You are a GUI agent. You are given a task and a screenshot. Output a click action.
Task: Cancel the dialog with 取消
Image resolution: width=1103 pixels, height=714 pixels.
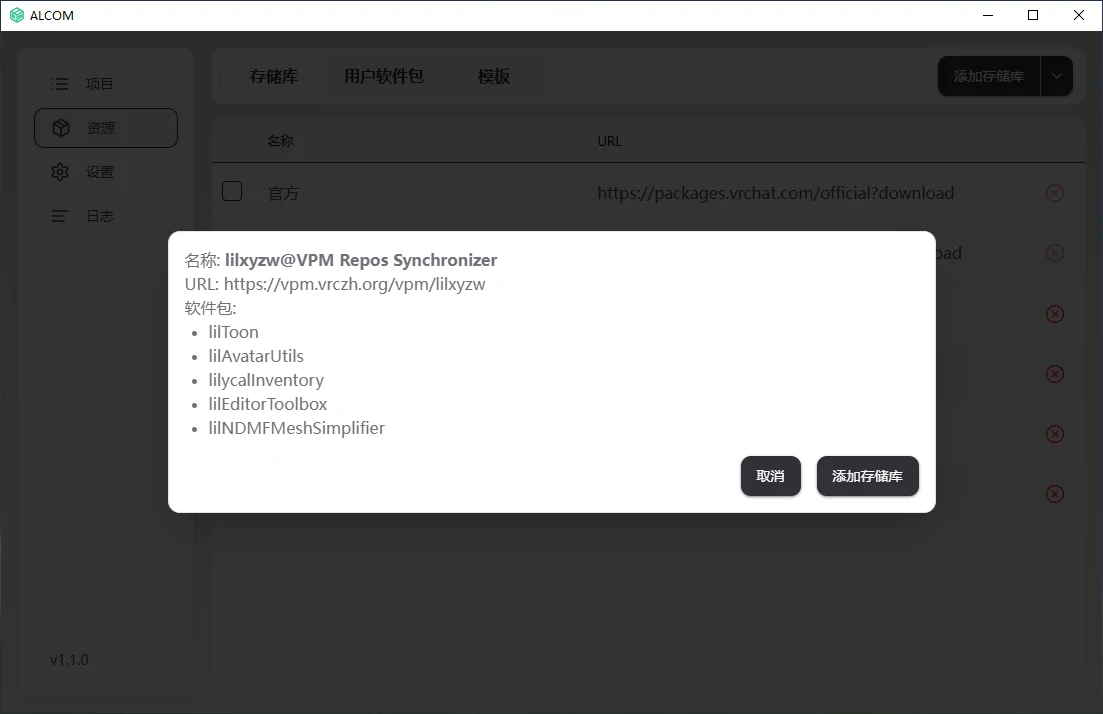770,476
